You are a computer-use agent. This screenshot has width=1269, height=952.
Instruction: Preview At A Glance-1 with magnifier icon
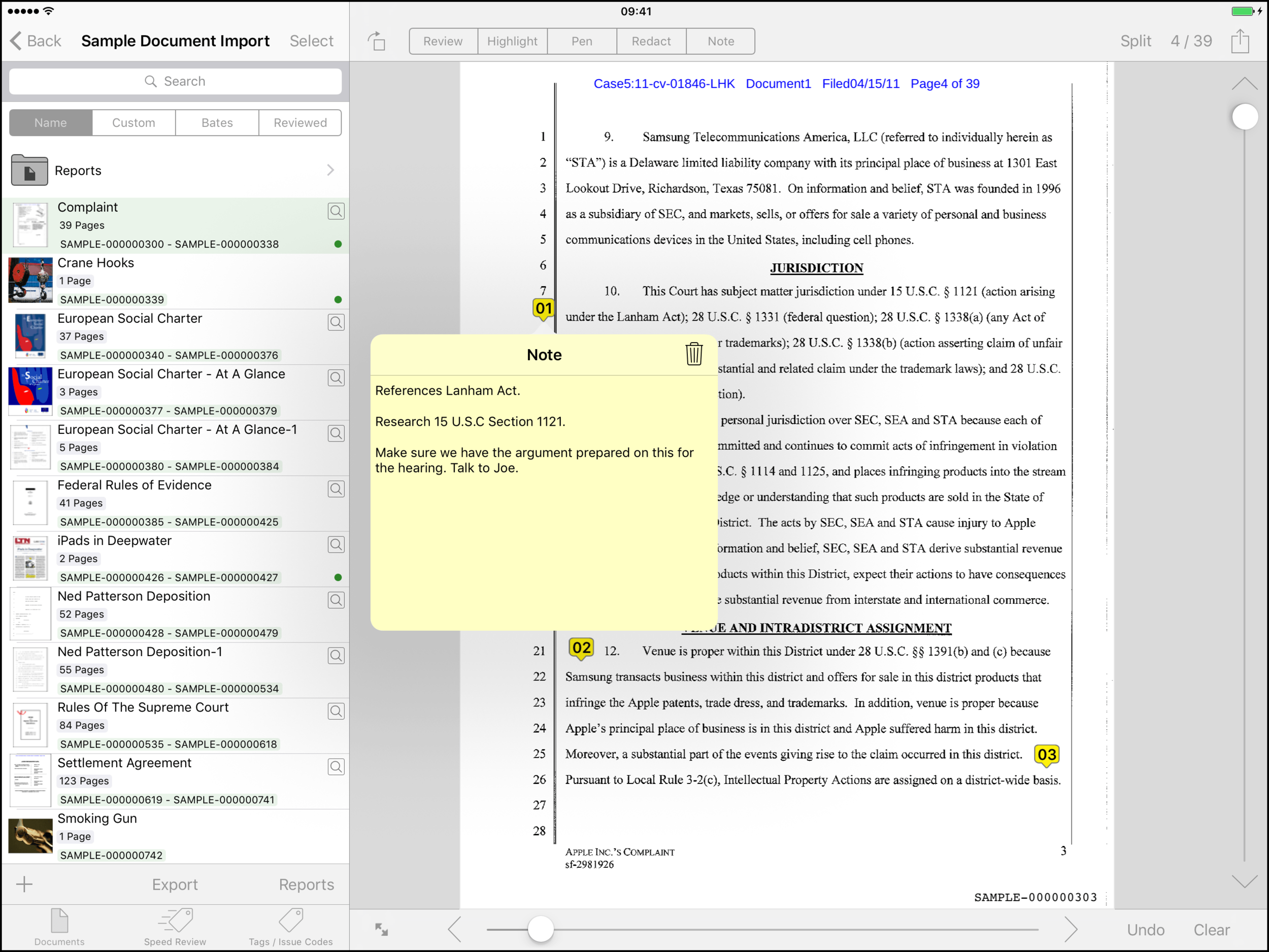click(x=336, y=433)
